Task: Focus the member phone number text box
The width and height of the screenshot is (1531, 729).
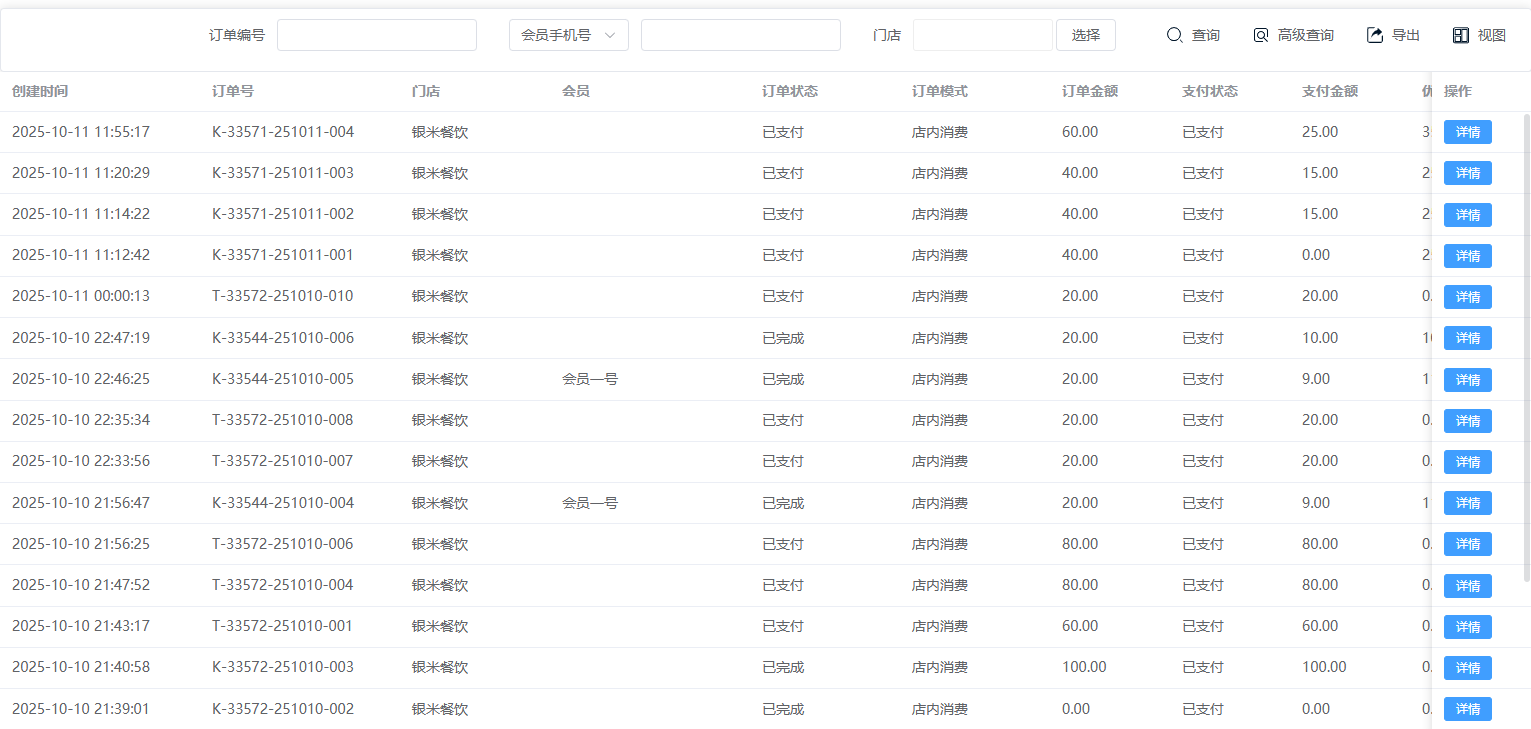Action: coord(740,35)
